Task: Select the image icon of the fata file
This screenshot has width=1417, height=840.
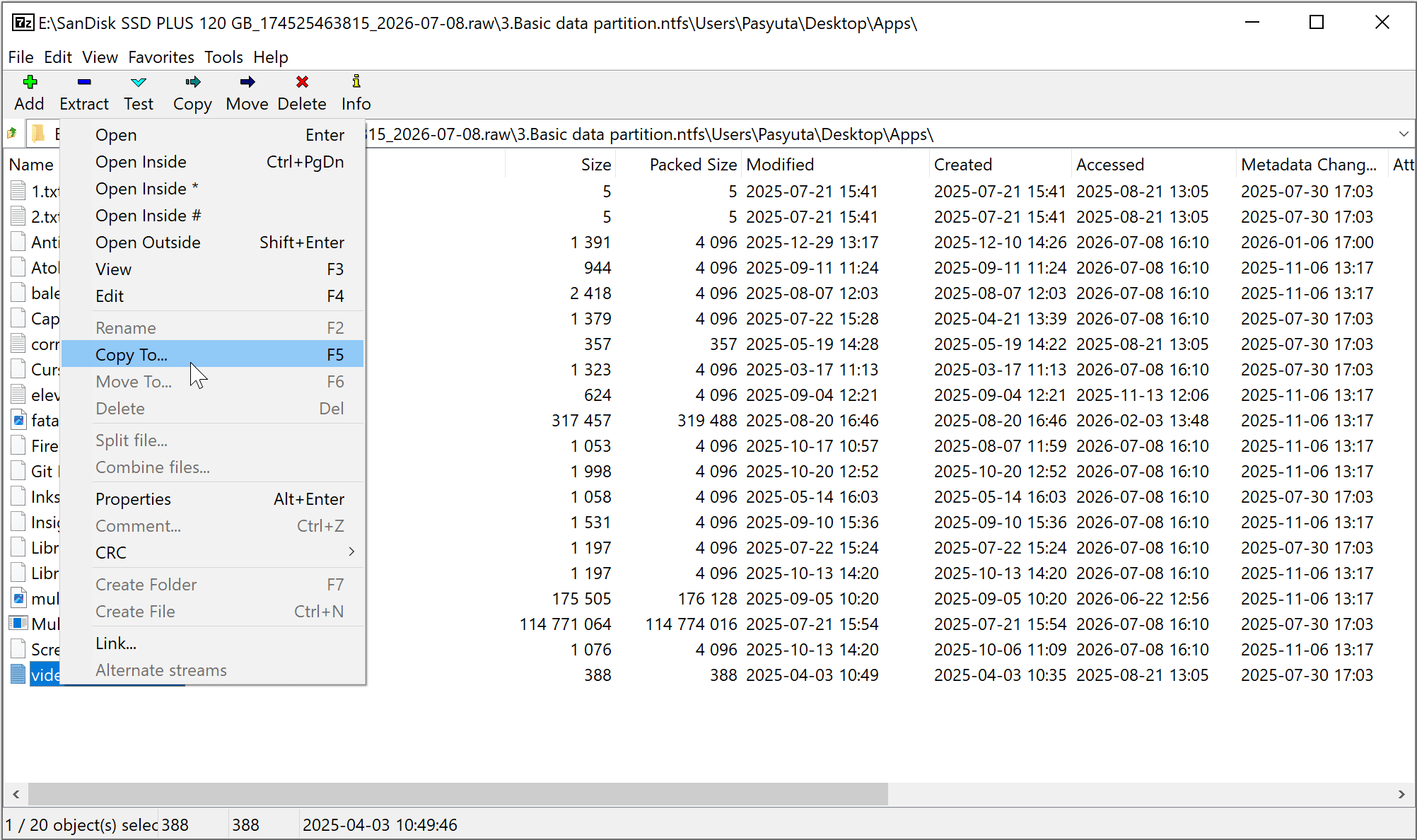Action: (x=18, y=420)
